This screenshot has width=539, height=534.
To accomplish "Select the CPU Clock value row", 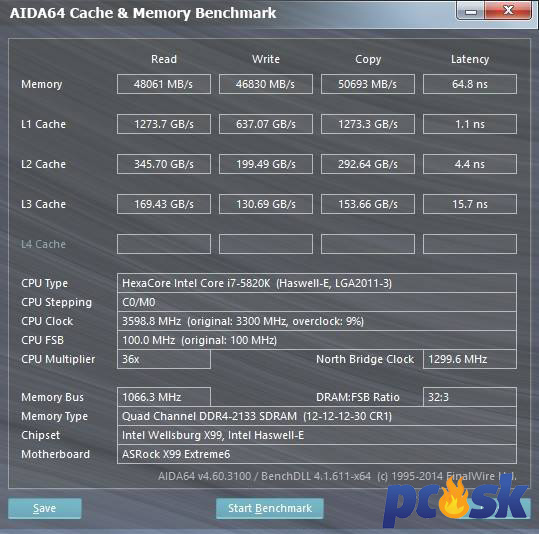I will (x=317, y=321).
